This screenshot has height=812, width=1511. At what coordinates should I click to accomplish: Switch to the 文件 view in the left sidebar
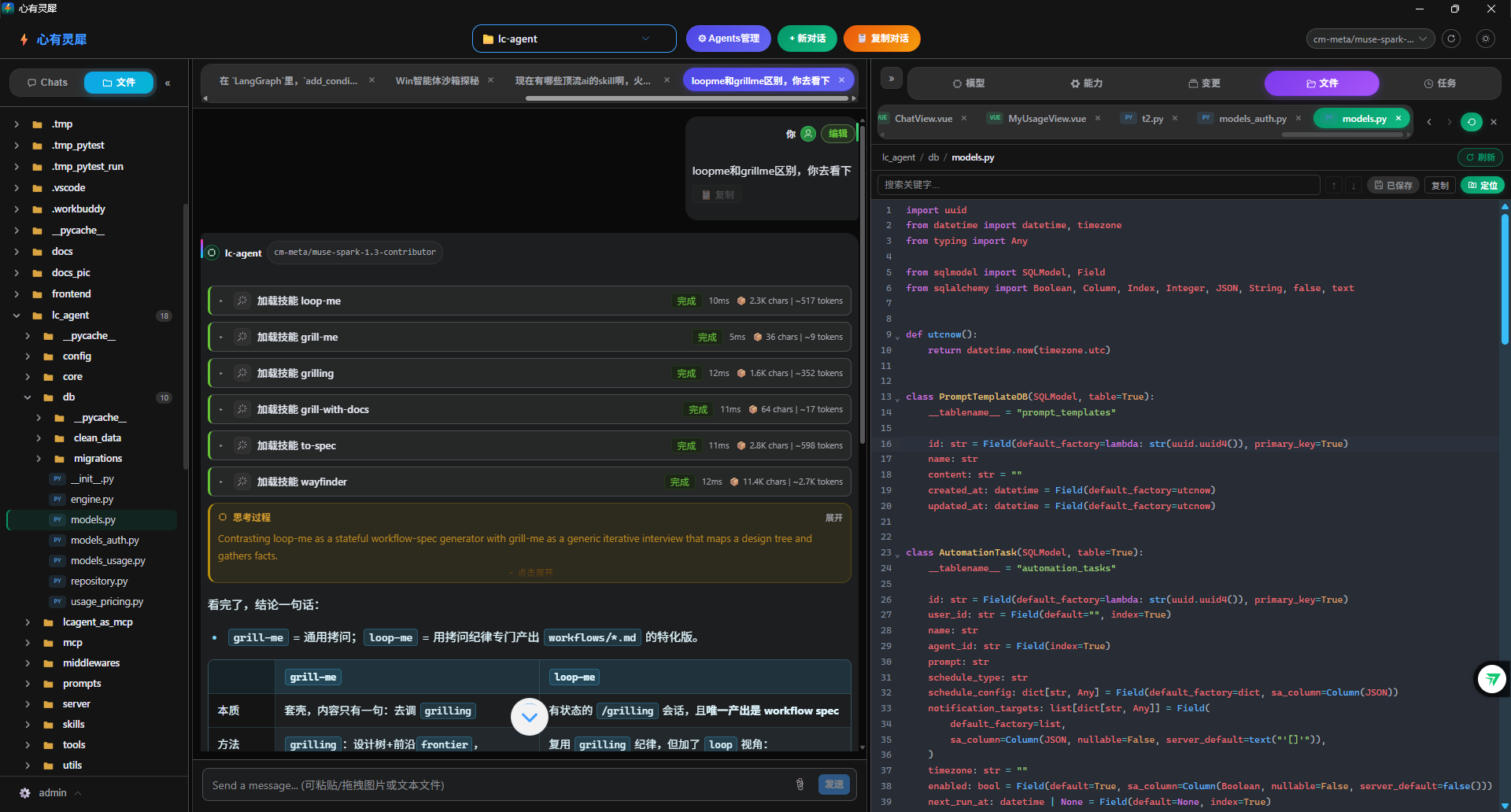(119, 83)
